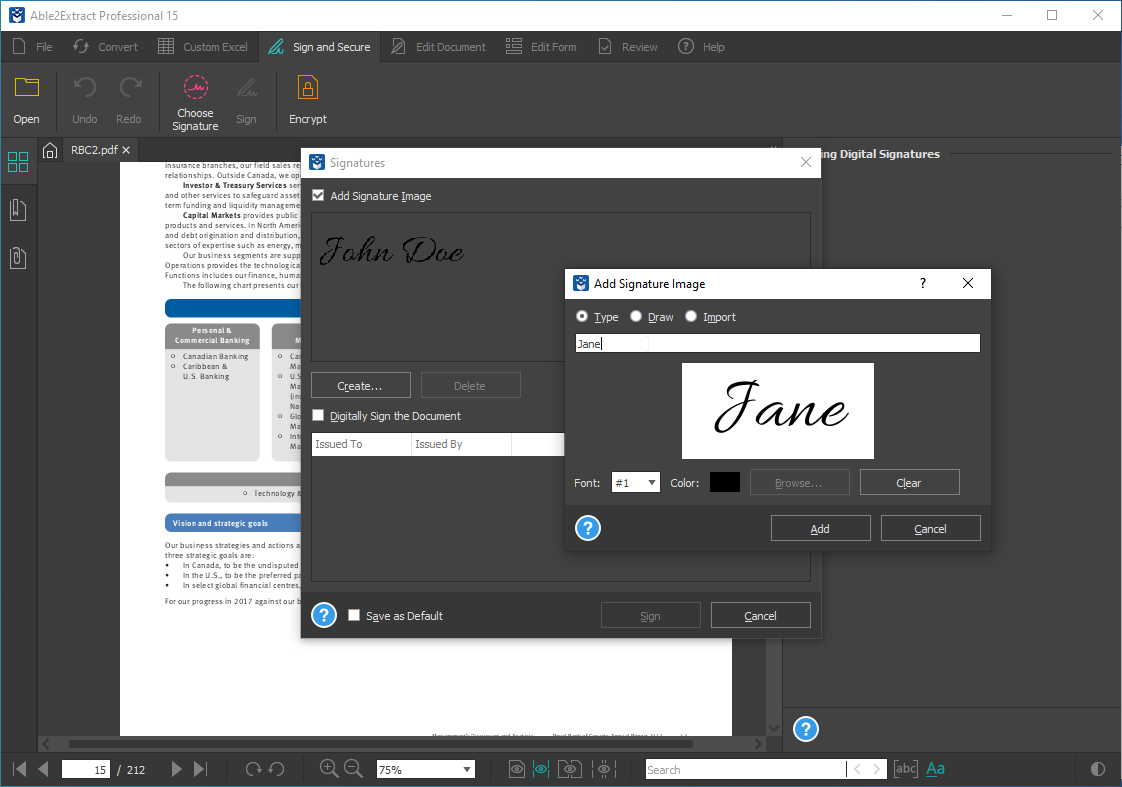Open the page thumbnails panel
The image size is (1122, 787).
tap(18, 161)
